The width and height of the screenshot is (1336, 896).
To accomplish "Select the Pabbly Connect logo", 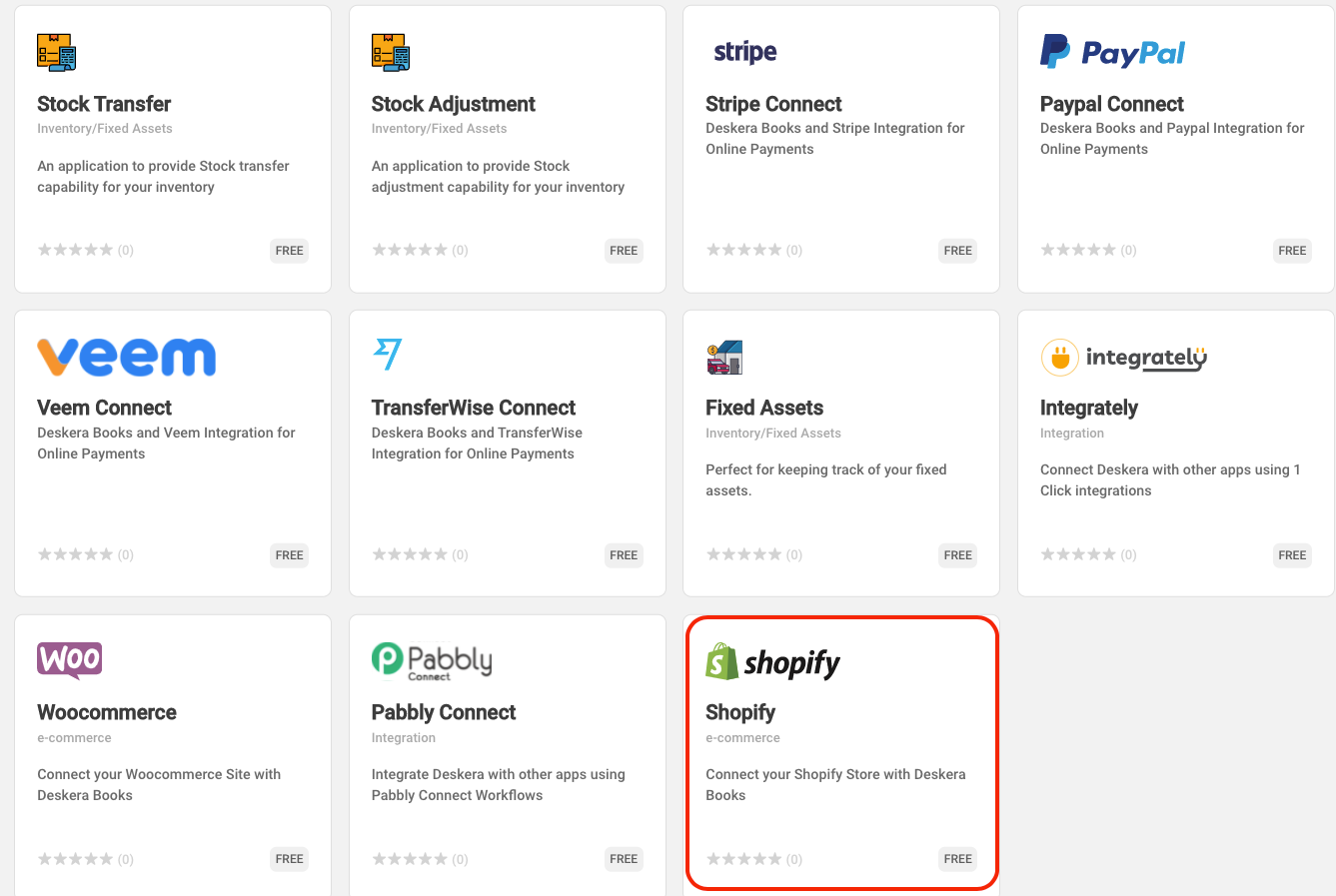I will tap(432, 661).
